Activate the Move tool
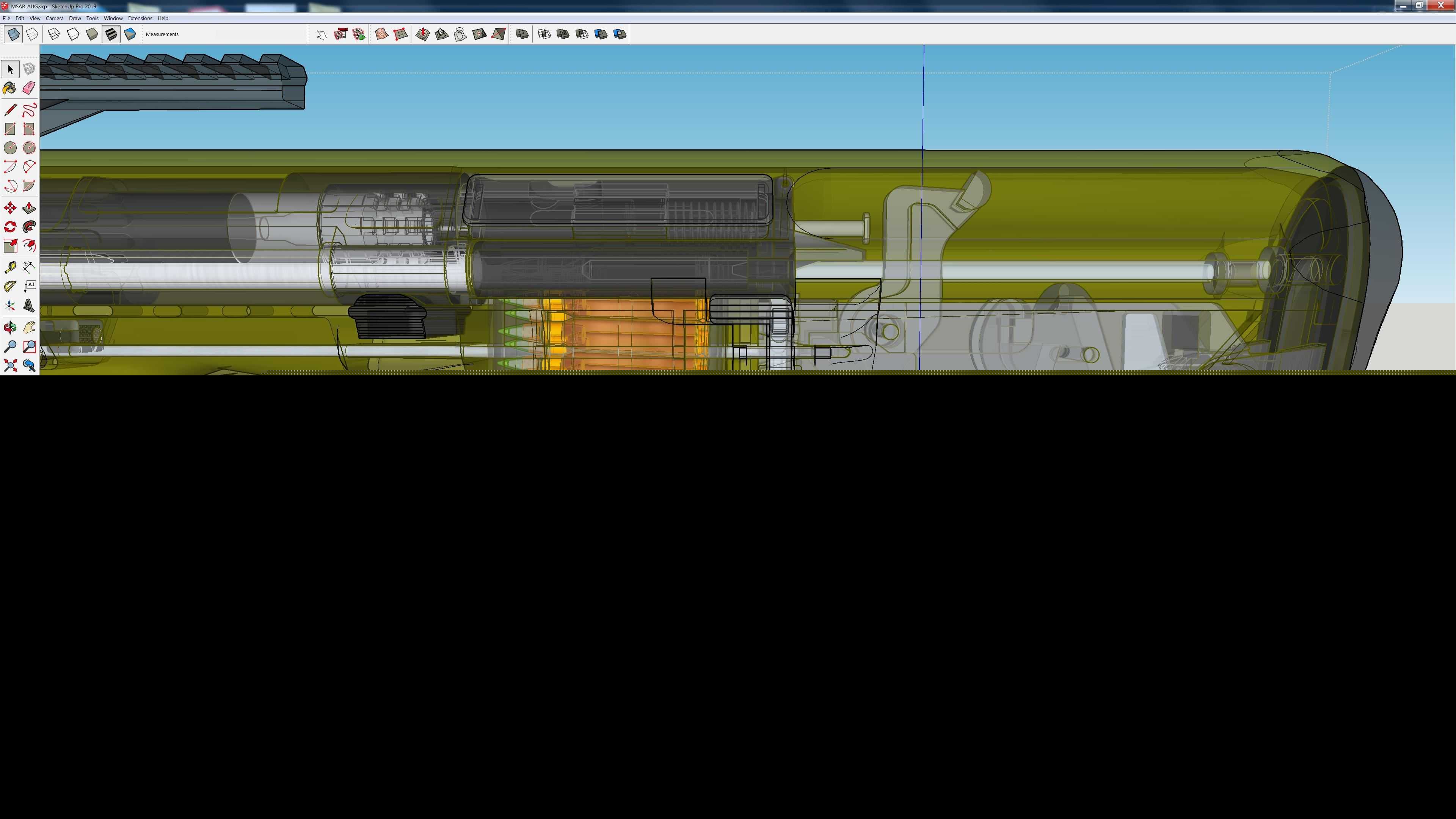Screen dimensions: 1456x819 [10, 208]
